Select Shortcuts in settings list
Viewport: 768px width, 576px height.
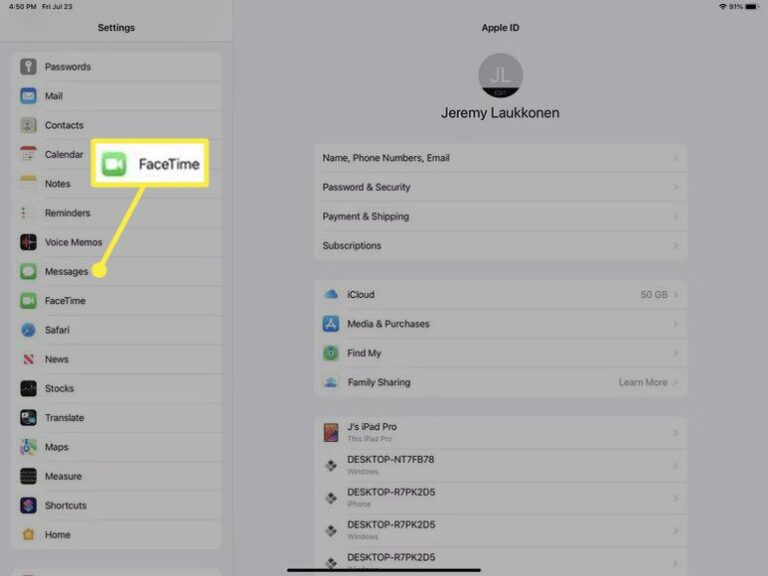(117, 505)
